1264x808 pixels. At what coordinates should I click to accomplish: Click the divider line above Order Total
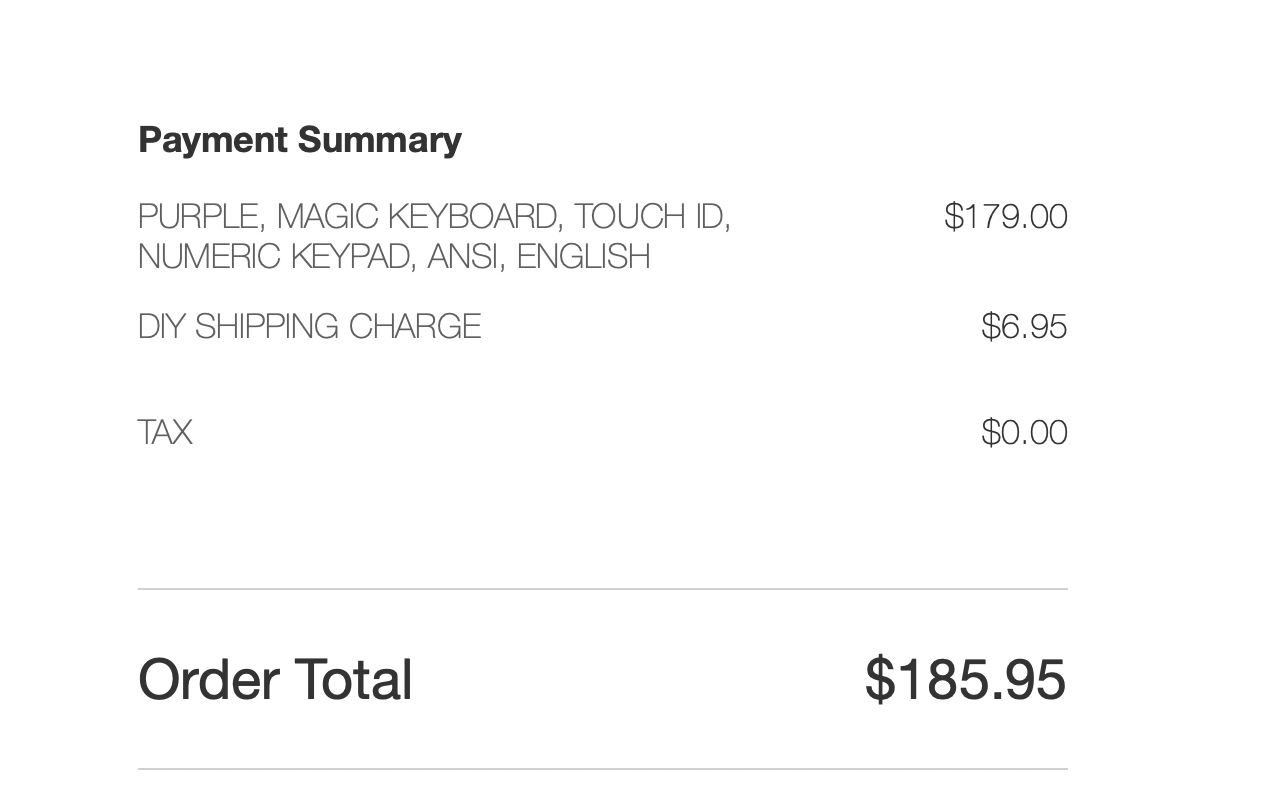pos(602,589)
